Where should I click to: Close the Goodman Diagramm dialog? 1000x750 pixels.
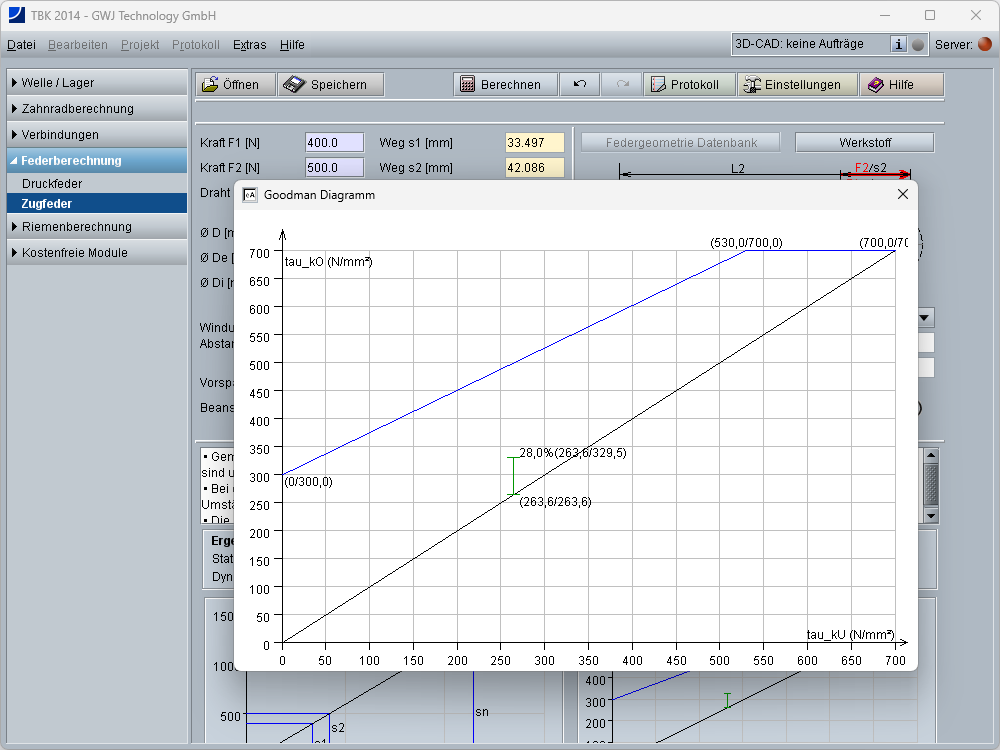click(903, 194)
